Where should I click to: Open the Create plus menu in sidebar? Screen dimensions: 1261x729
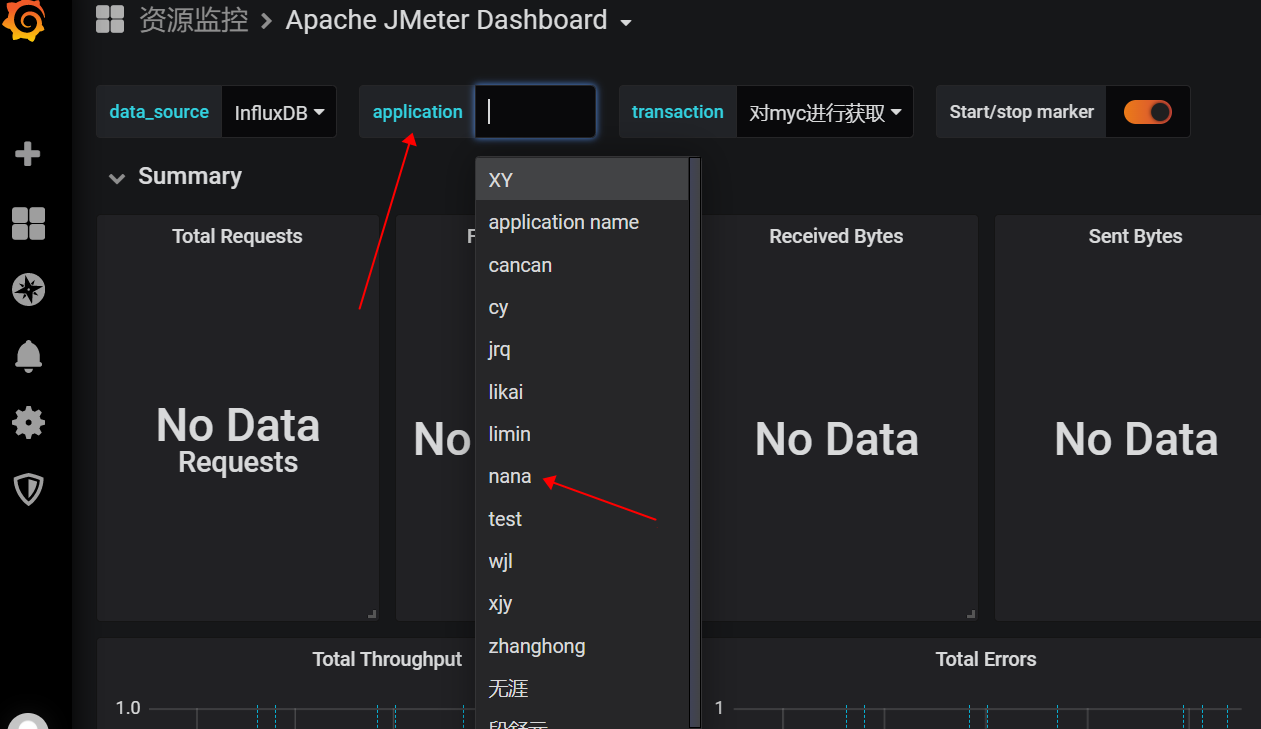pyautogui.click(x=28, y=154)
